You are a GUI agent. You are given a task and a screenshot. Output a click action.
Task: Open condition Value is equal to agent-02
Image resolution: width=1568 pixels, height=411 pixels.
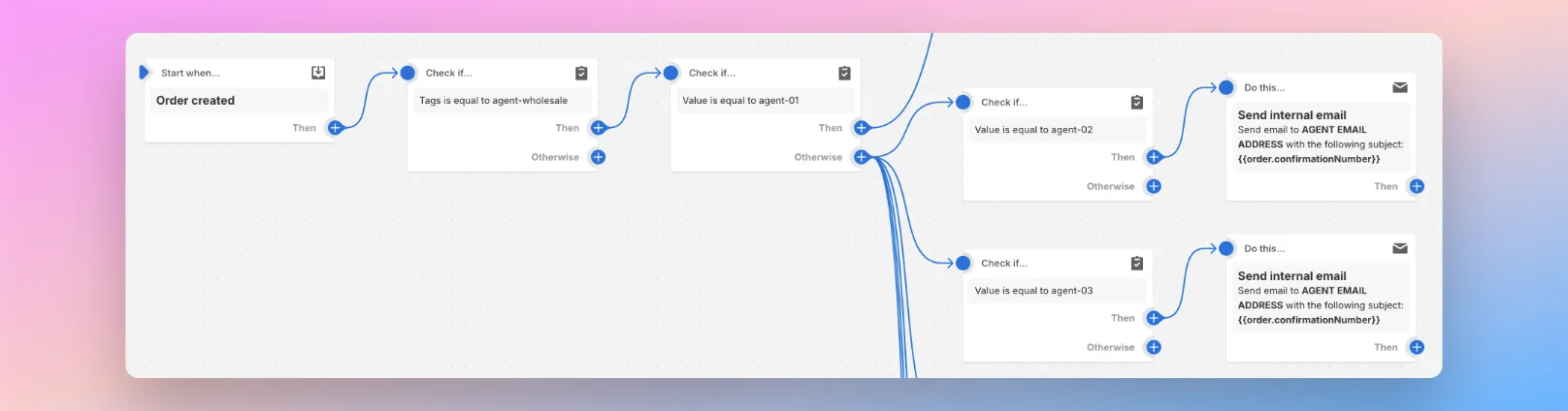pyautogui.click(x=1058, y=130)
